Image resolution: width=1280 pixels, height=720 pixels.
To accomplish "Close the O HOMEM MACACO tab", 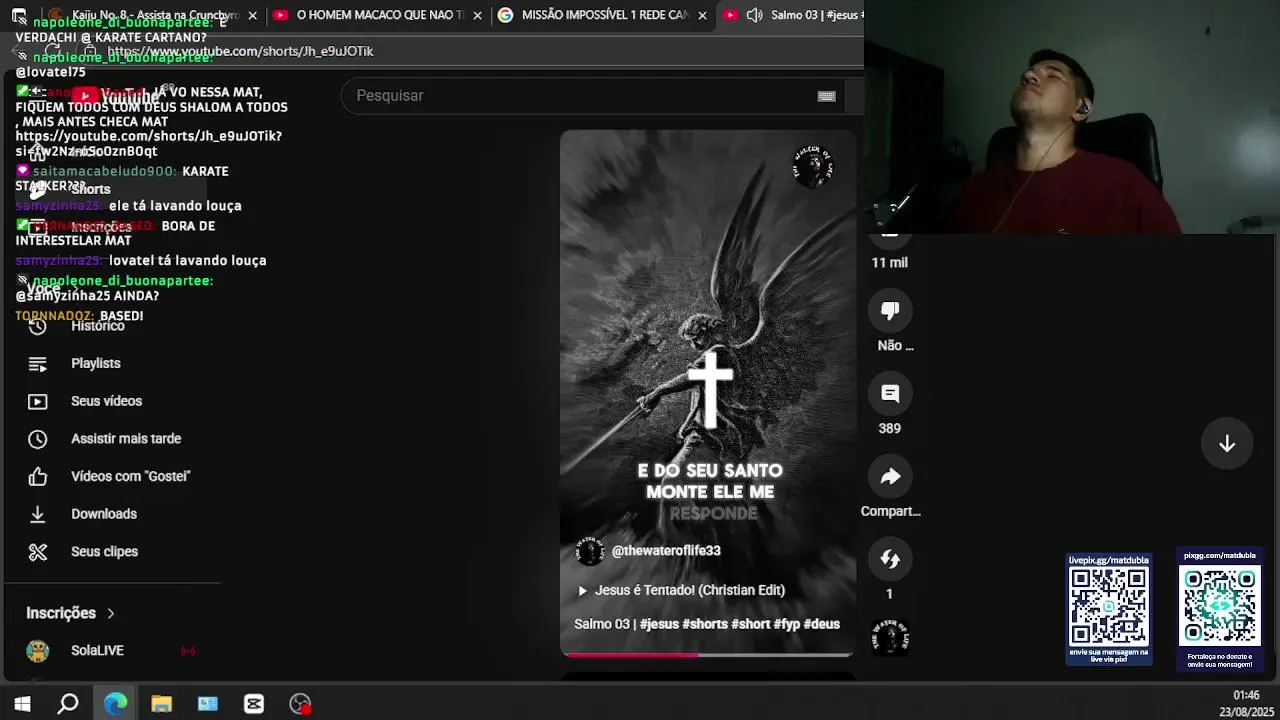I will (478, 15).
